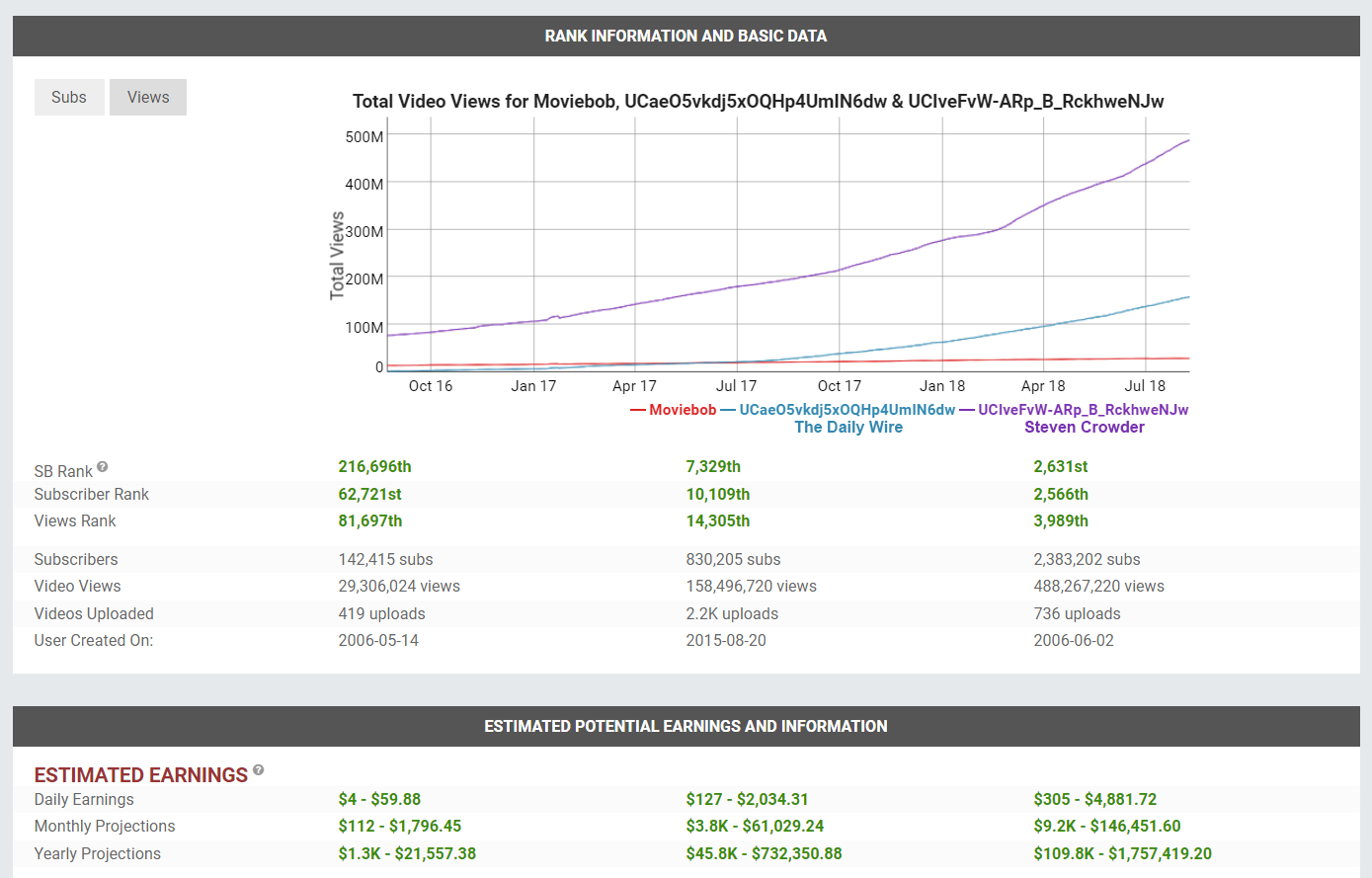Click the '158,496,720 views' value

752,586
